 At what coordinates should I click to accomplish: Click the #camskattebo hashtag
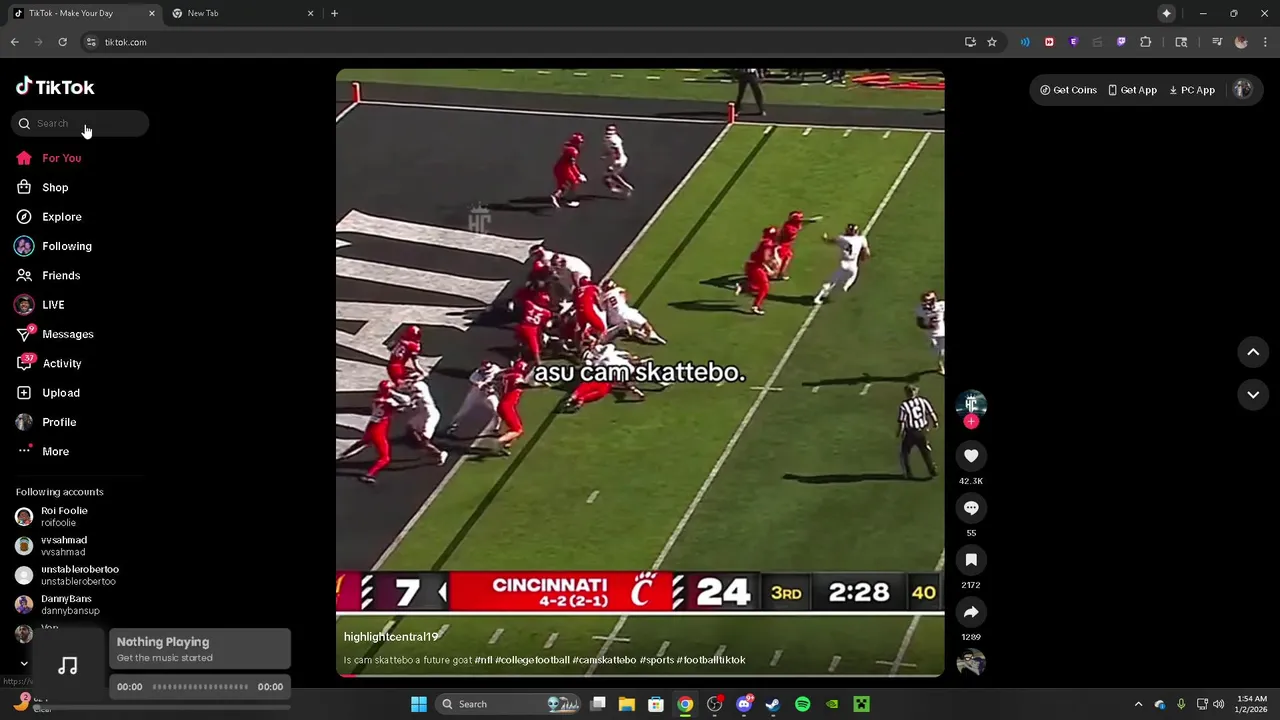(604, 660)
